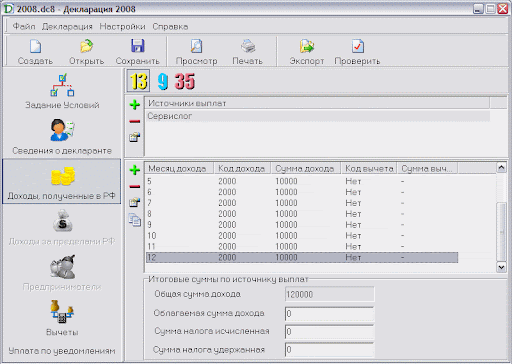Select the Сервислог payment source
Screen dimensions: 512x364
[x=318, y=116]
